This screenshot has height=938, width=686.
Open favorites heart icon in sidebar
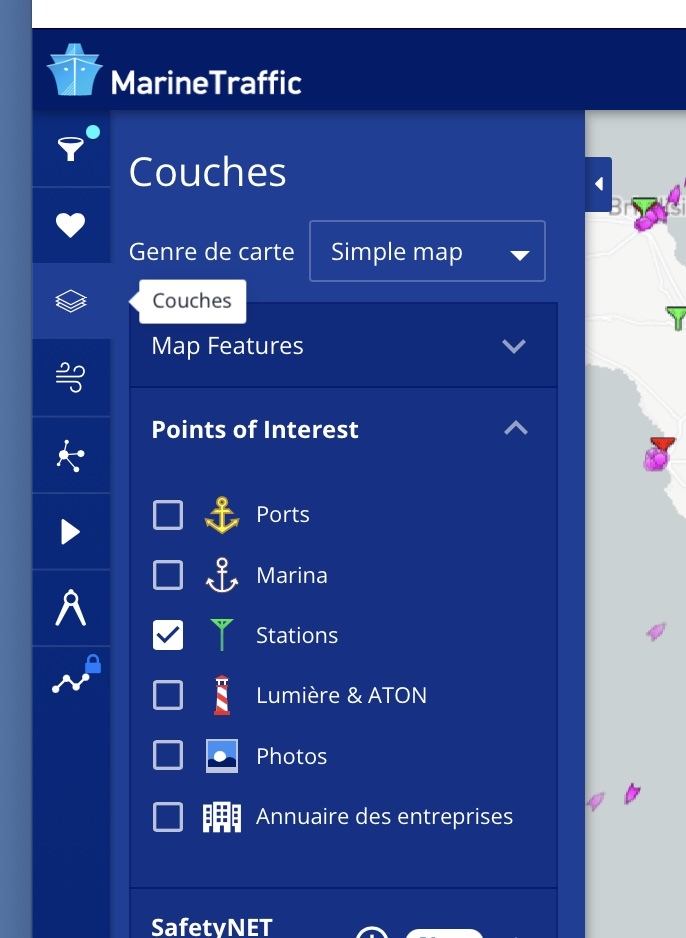71,225
